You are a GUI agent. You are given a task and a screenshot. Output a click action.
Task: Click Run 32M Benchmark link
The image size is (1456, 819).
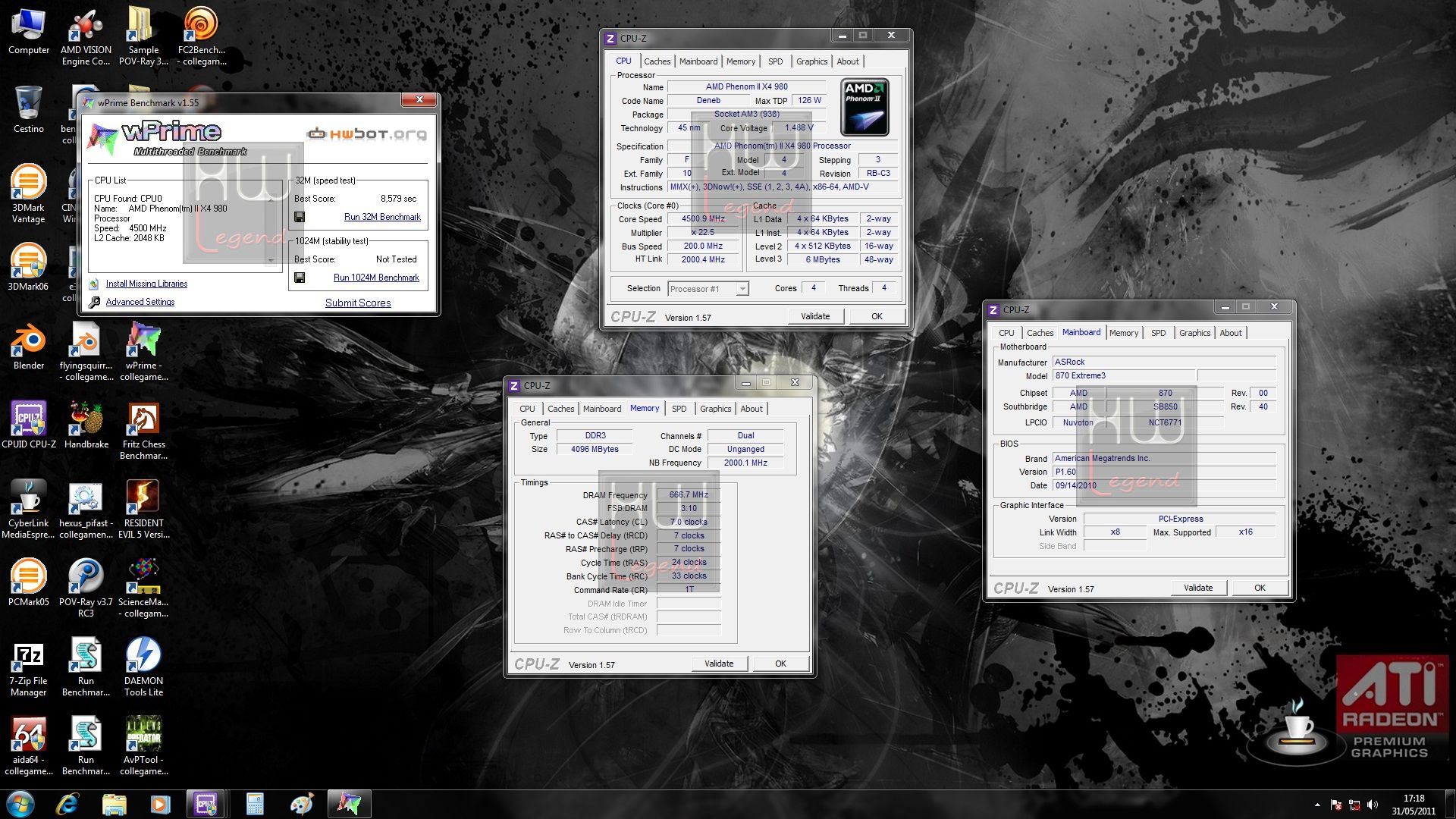click(x=382, y=217)
